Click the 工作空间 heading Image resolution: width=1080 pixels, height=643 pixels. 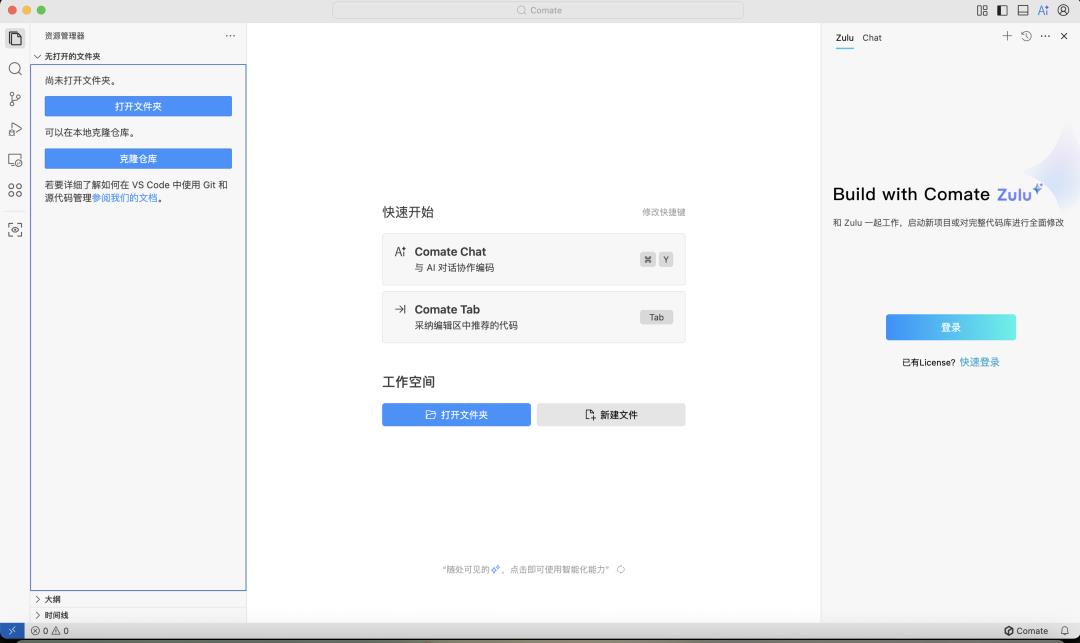pos(408,381)
